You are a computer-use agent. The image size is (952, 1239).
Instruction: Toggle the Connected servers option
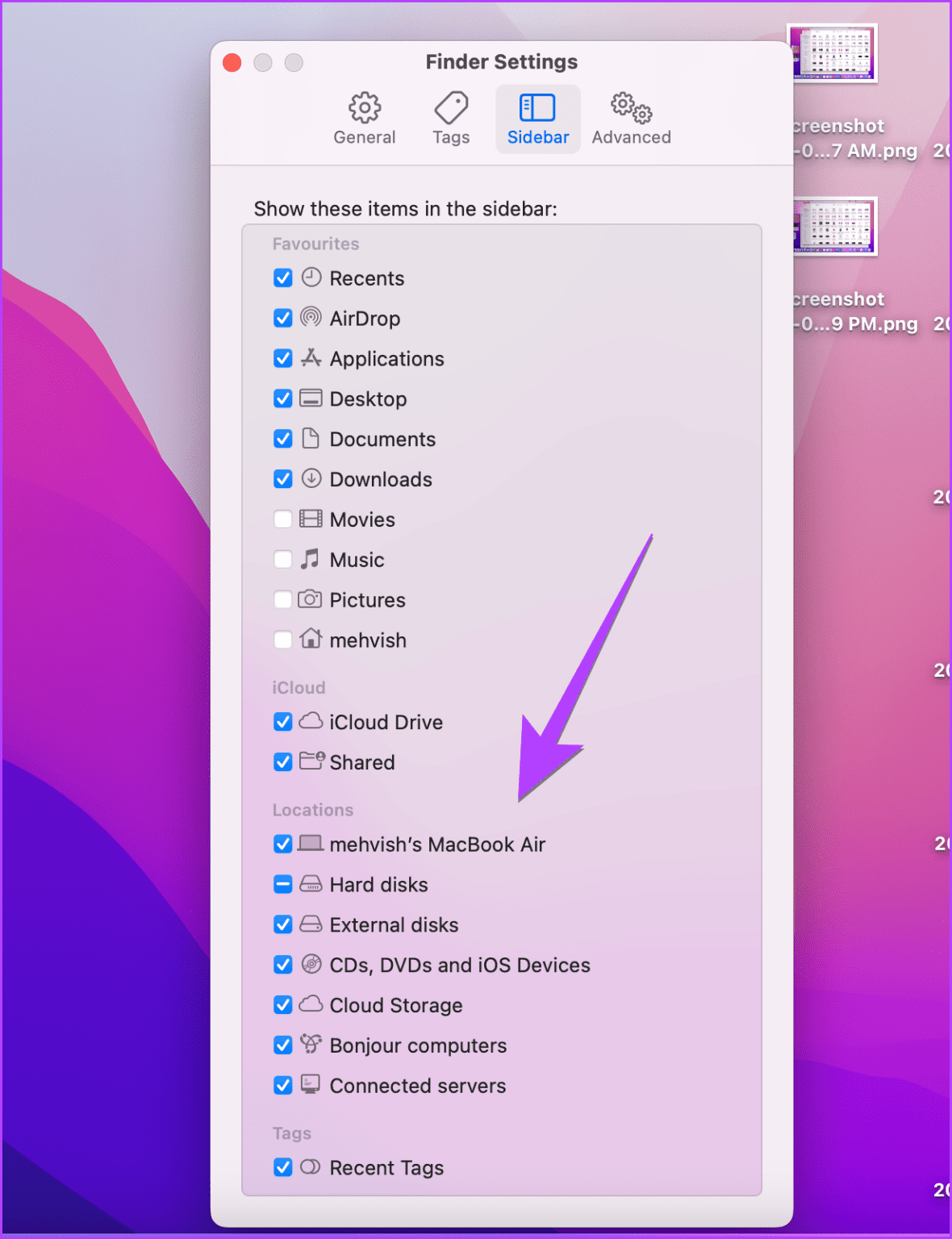pyautogui.click(x=282, y=1086)
